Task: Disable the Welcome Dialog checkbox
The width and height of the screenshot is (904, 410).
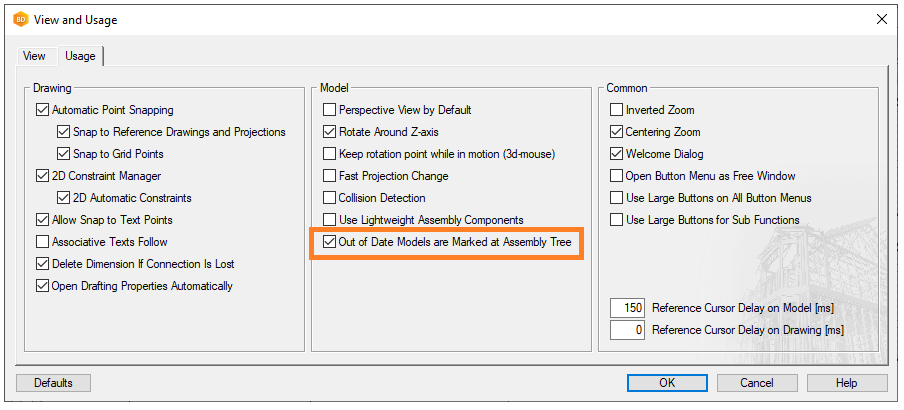Action: [x=617, y=154]
